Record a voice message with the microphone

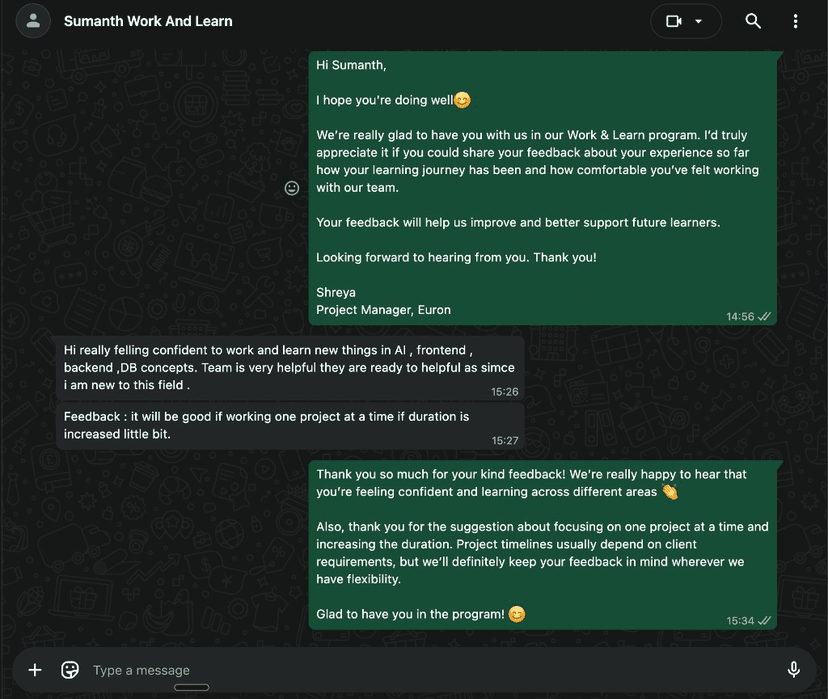(793, 670)
